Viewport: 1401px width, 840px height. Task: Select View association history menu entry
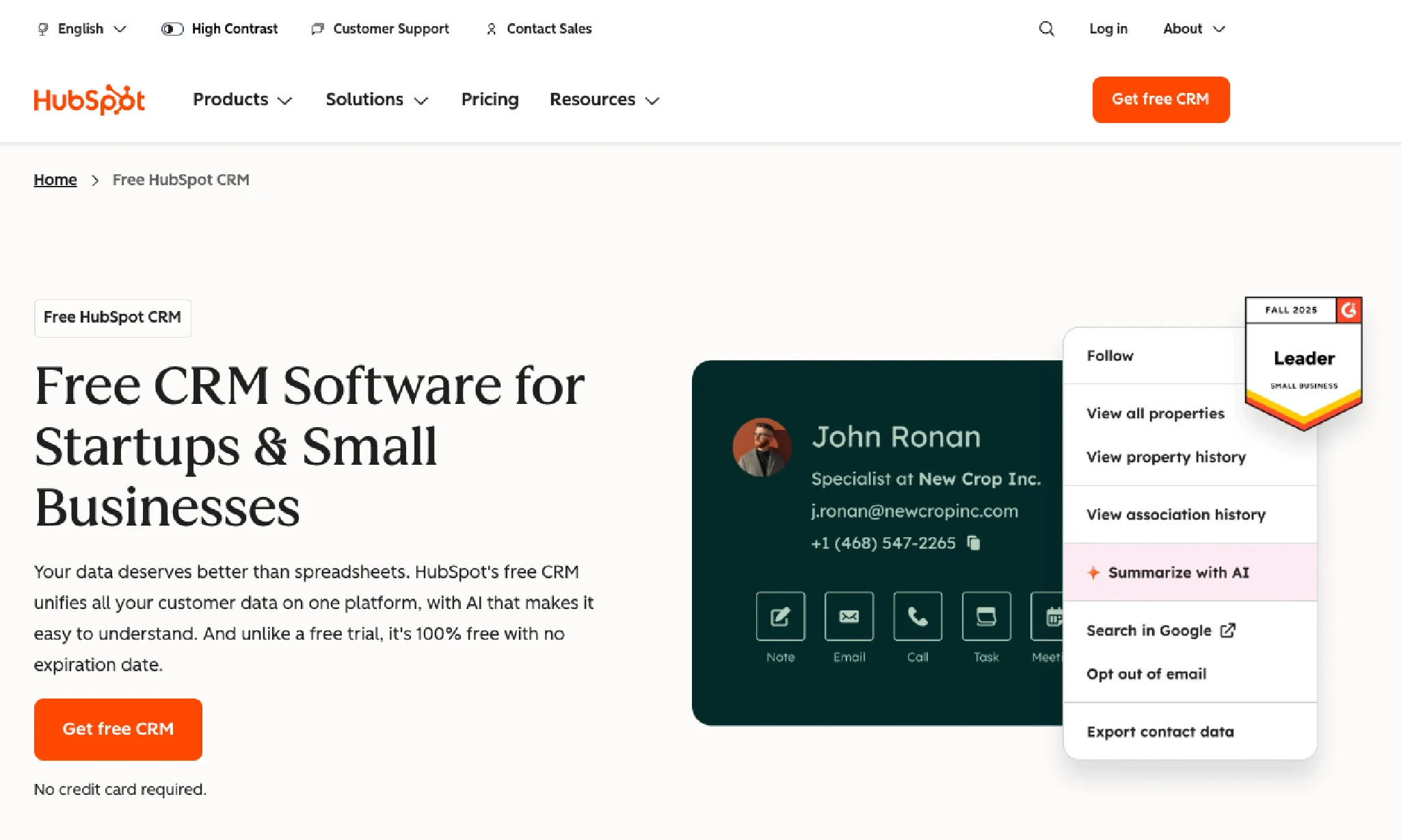tap(1175, 515)
